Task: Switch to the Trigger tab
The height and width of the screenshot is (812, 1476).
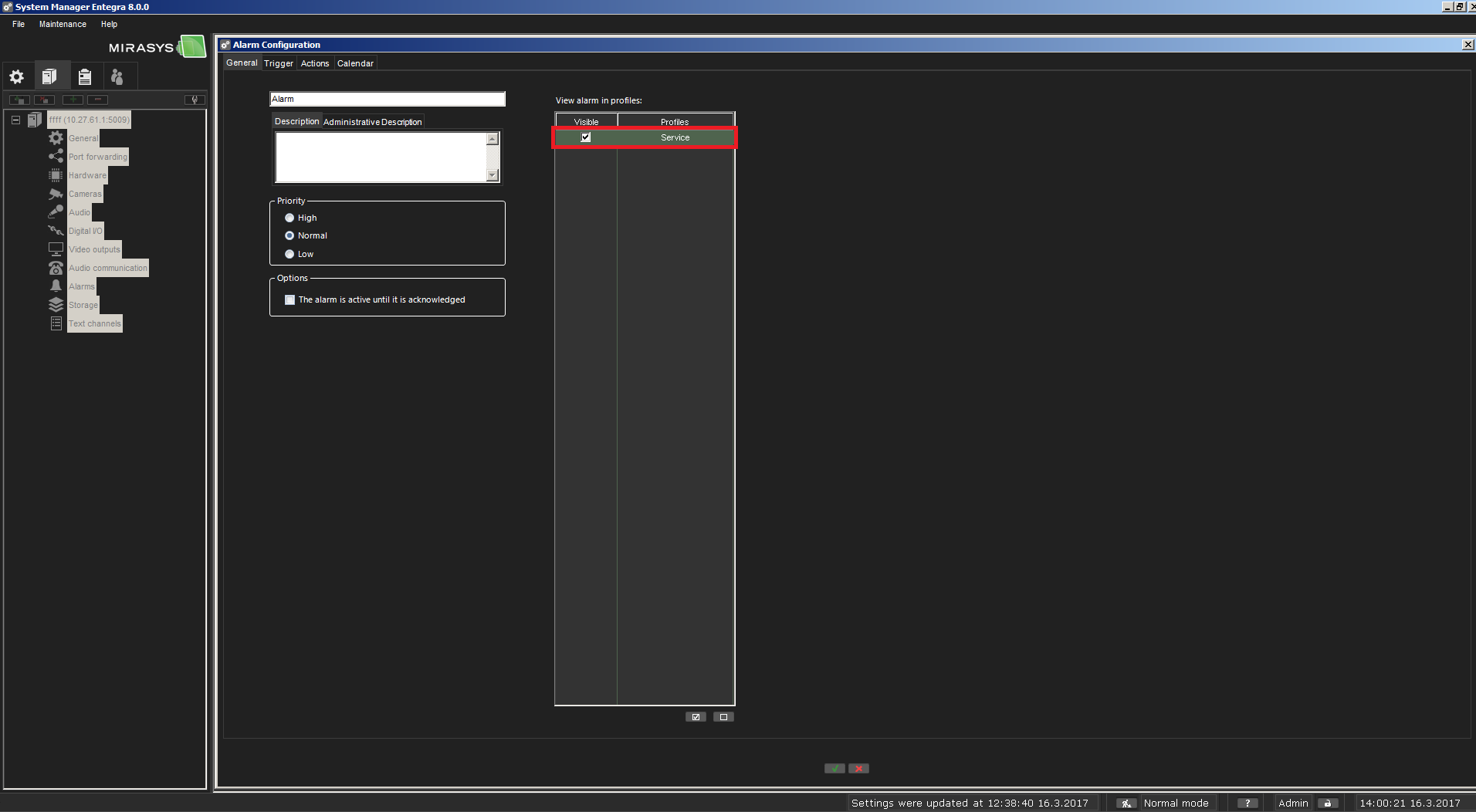Action: [279, 63]
